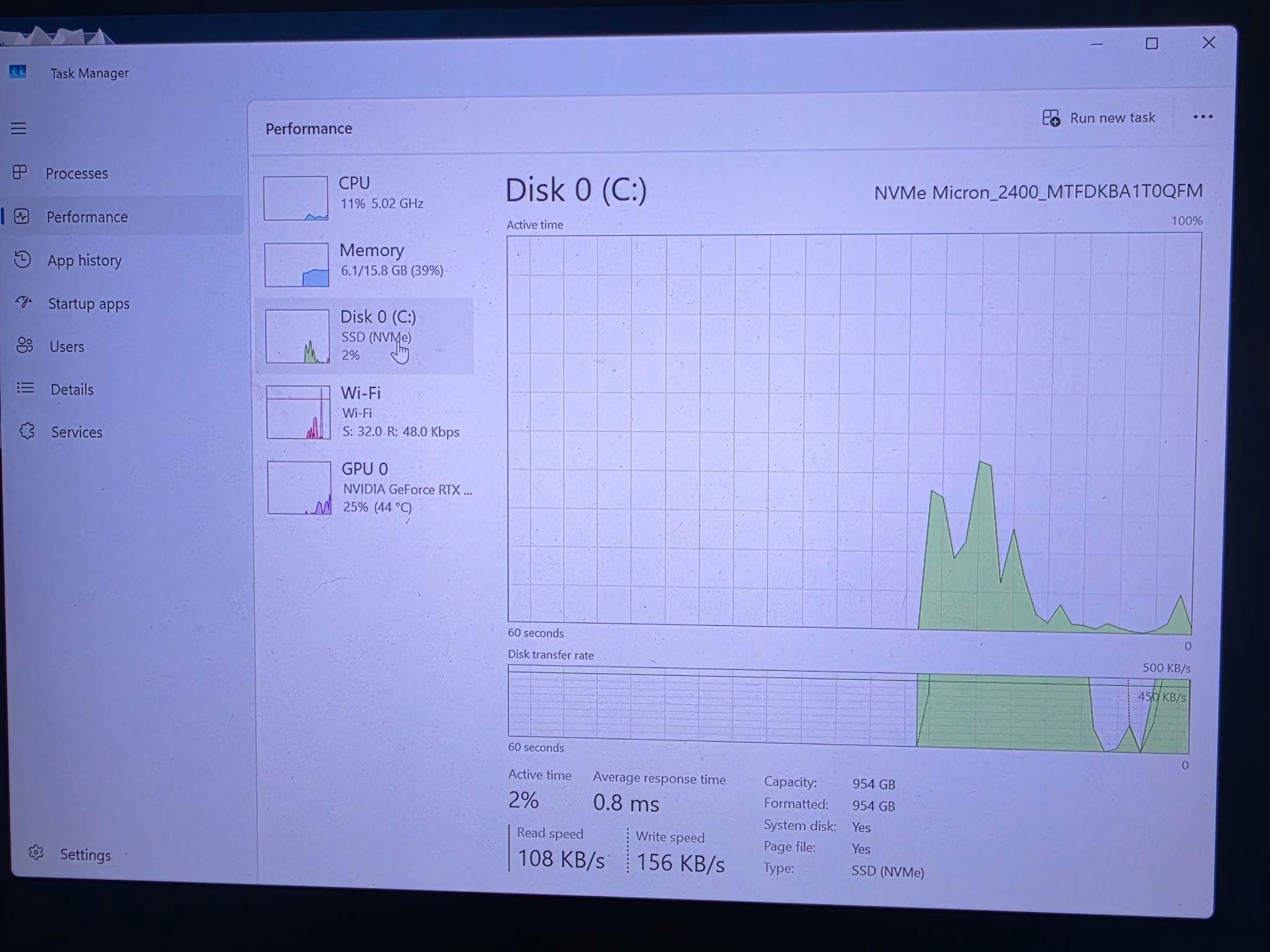Open the hamburger navigation menu
Screen dimensions: 1270x952
tap(19, 128)
